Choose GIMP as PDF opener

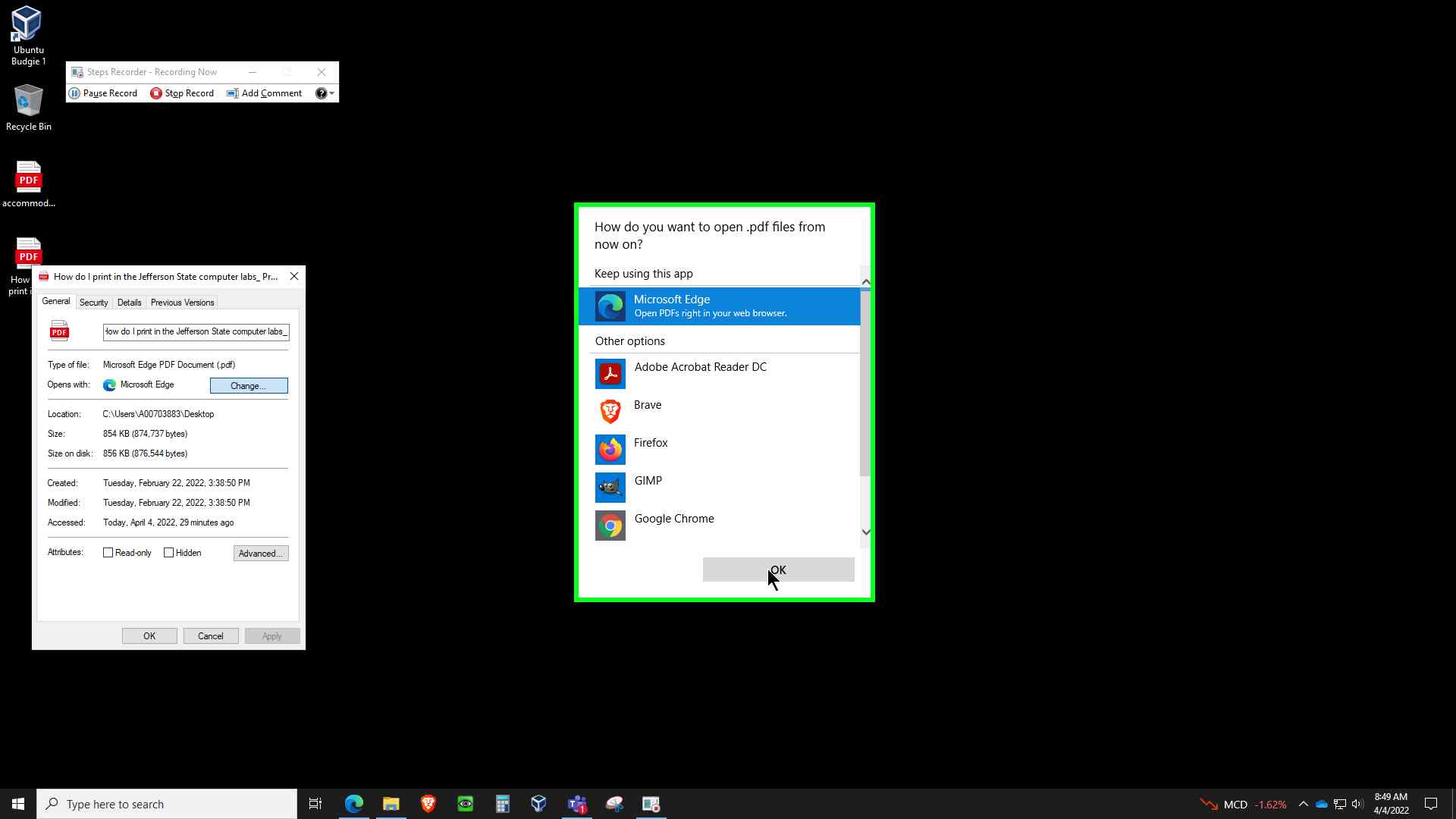tap(720, 487)
